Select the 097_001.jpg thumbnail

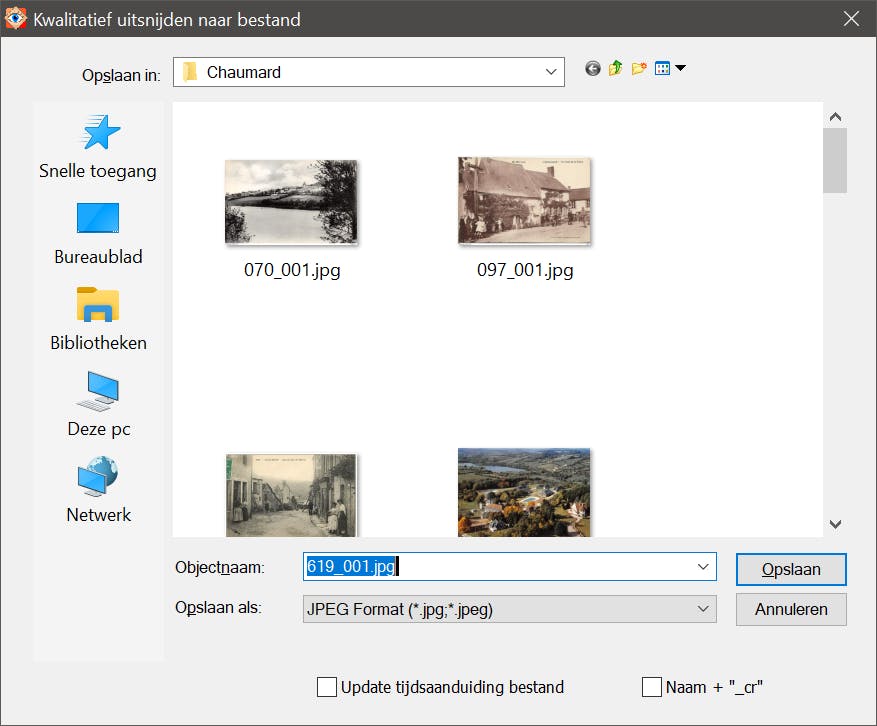coord(524,201)
